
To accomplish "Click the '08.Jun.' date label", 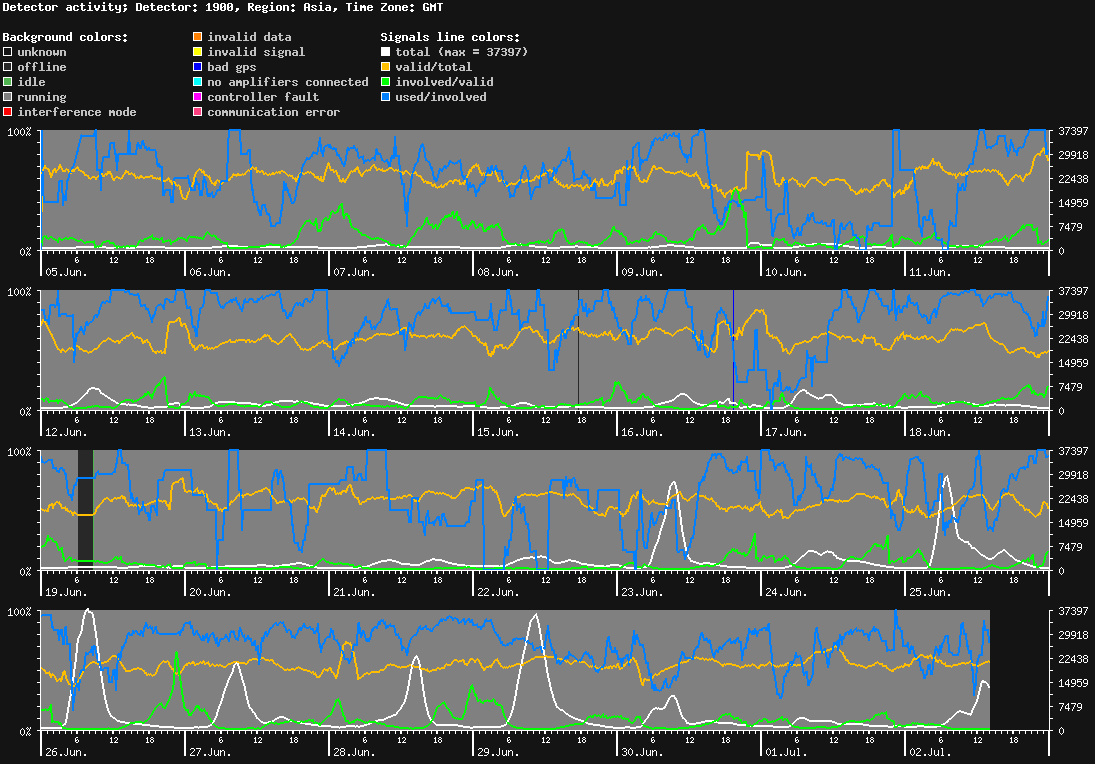I will 499,272.
